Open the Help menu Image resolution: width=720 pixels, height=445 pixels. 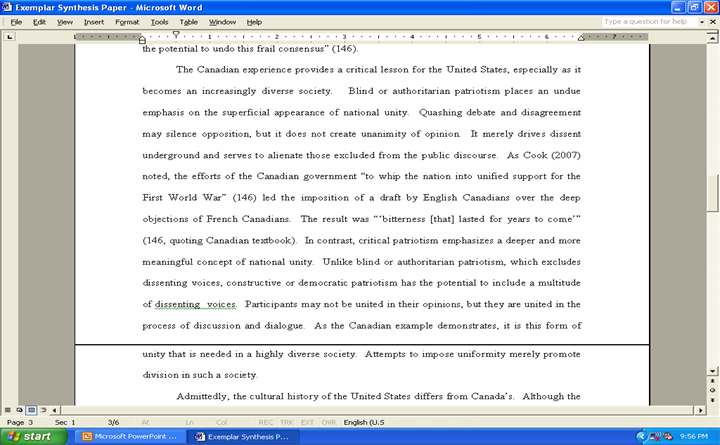pos(254,22)
